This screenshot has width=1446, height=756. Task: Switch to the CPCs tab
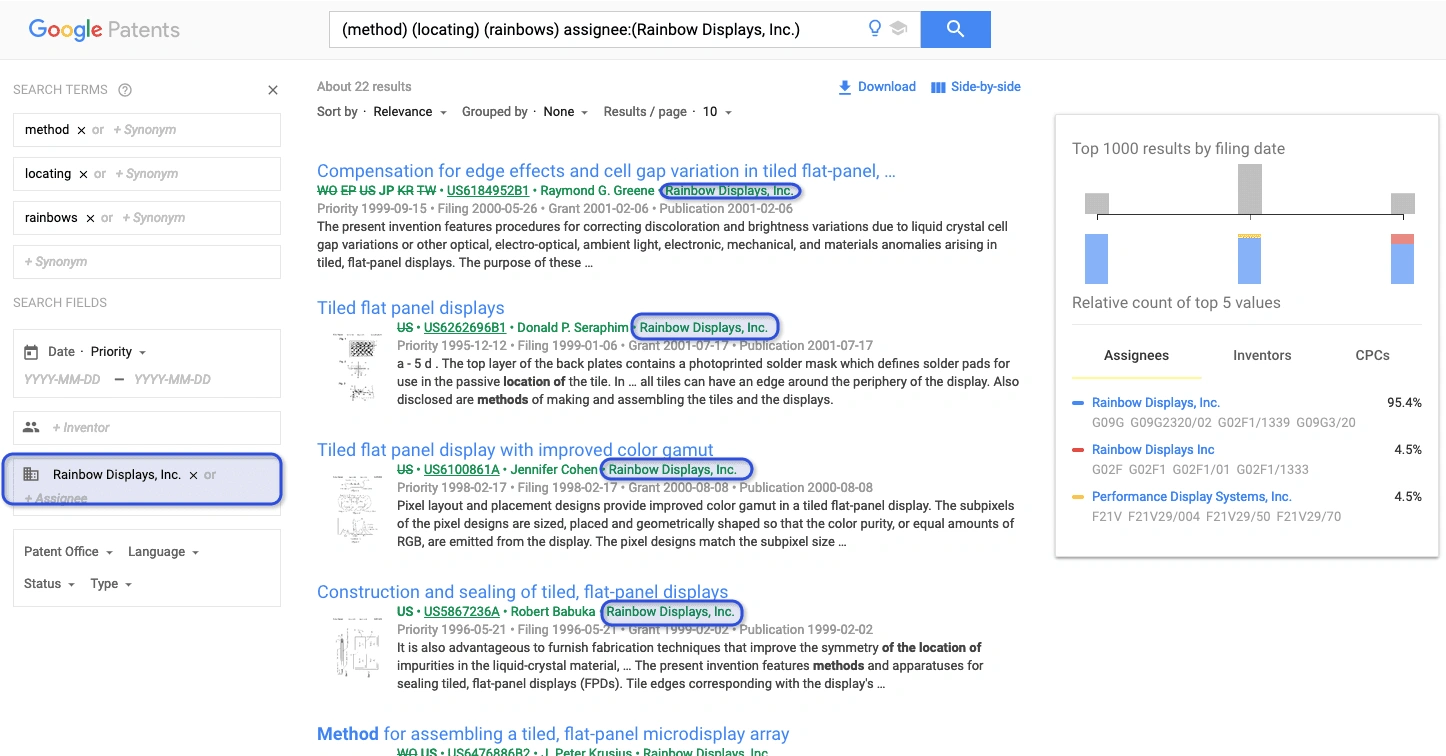tap(1372, 356)
